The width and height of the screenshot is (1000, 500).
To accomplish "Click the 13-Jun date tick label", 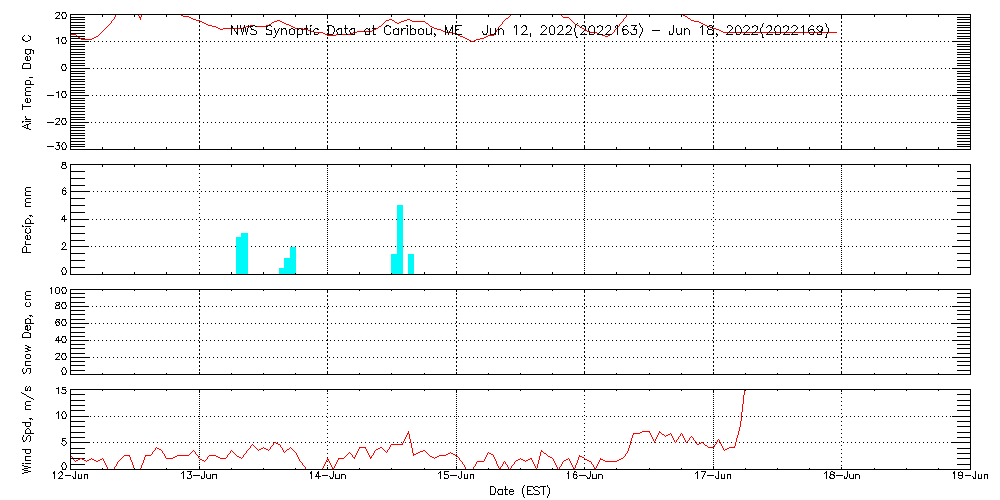I will point(200,477).
